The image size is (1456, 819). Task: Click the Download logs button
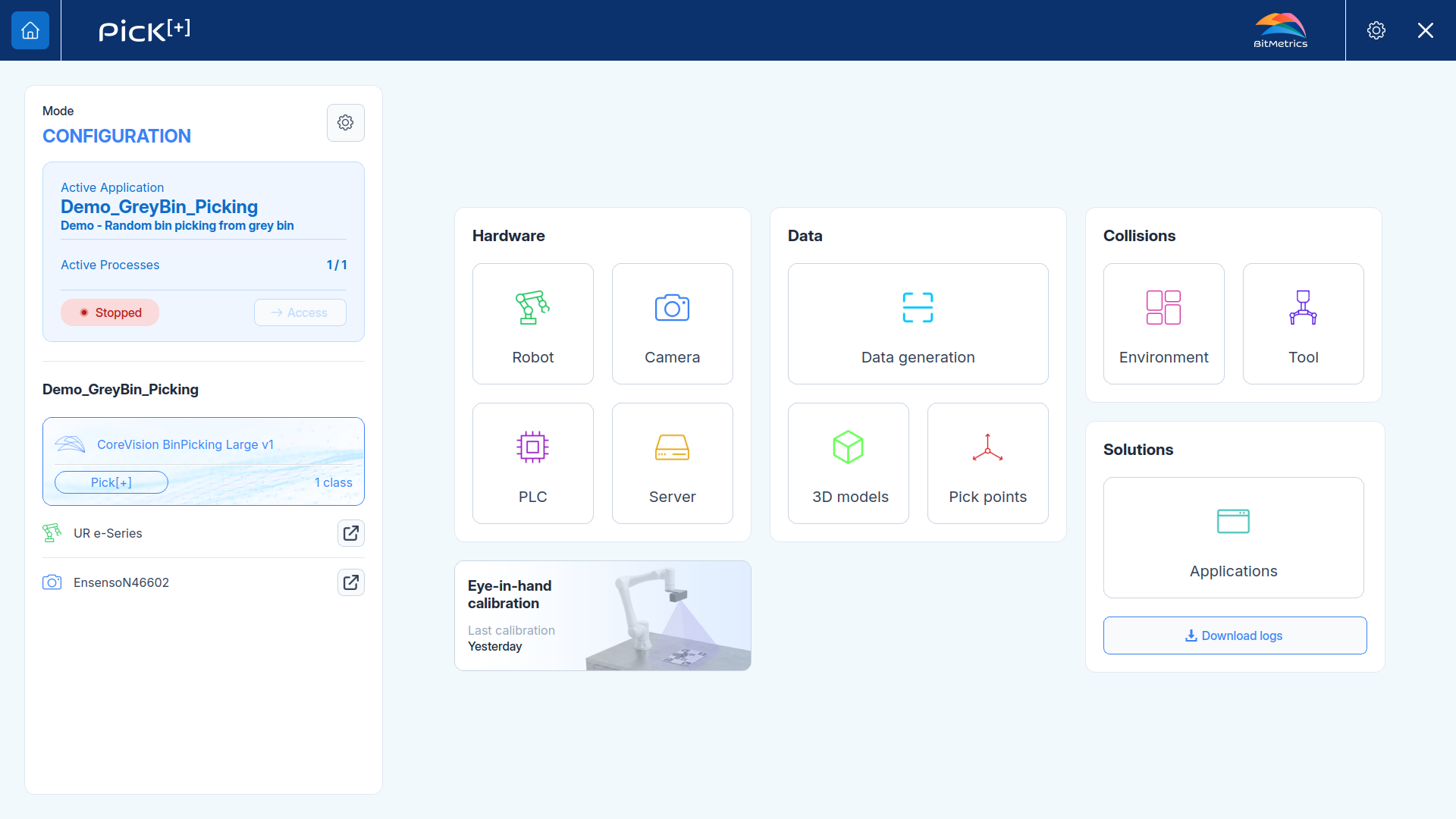tap(1235, 635)
